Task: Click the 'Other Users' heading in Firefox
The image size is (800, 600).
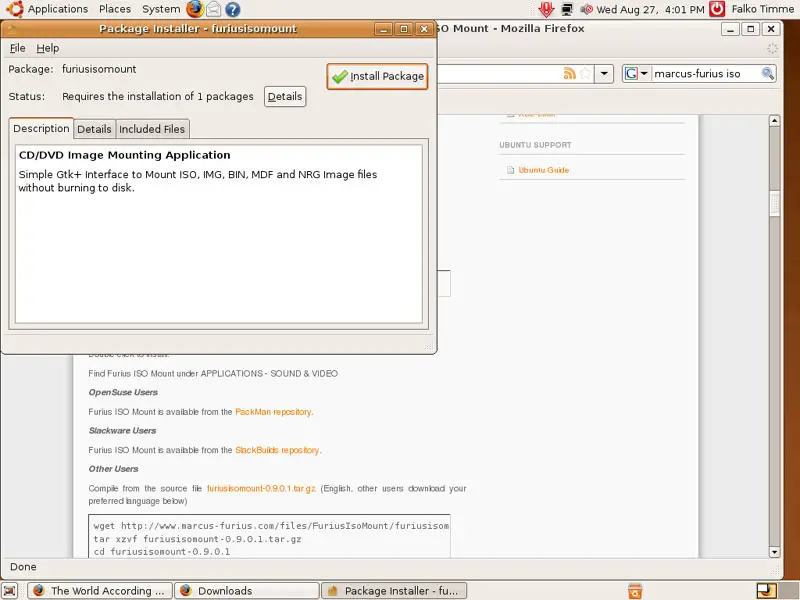Action: [113, 469]
